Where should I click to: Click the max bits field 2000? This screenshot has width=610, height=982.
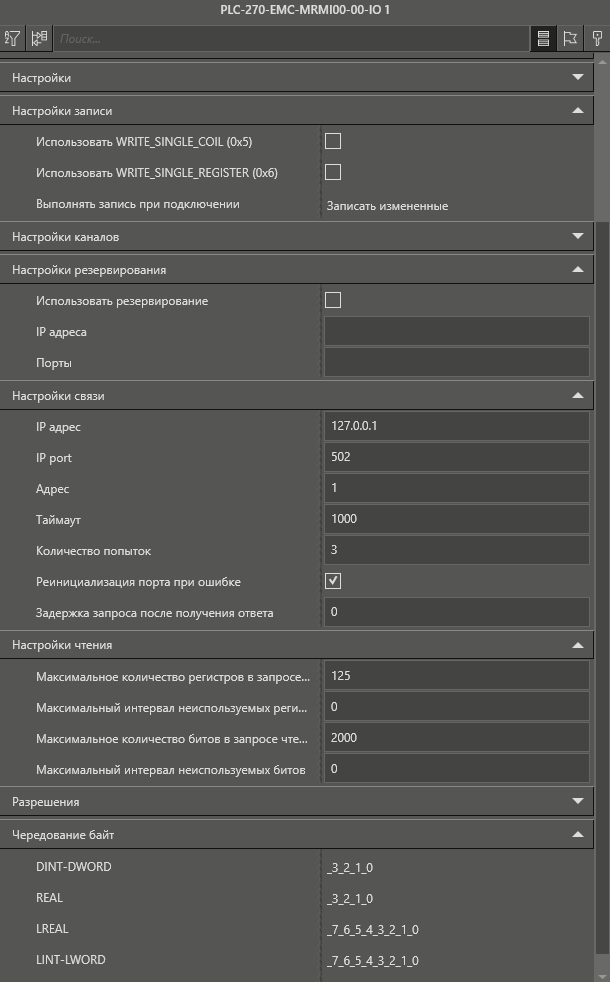(457, 738)
